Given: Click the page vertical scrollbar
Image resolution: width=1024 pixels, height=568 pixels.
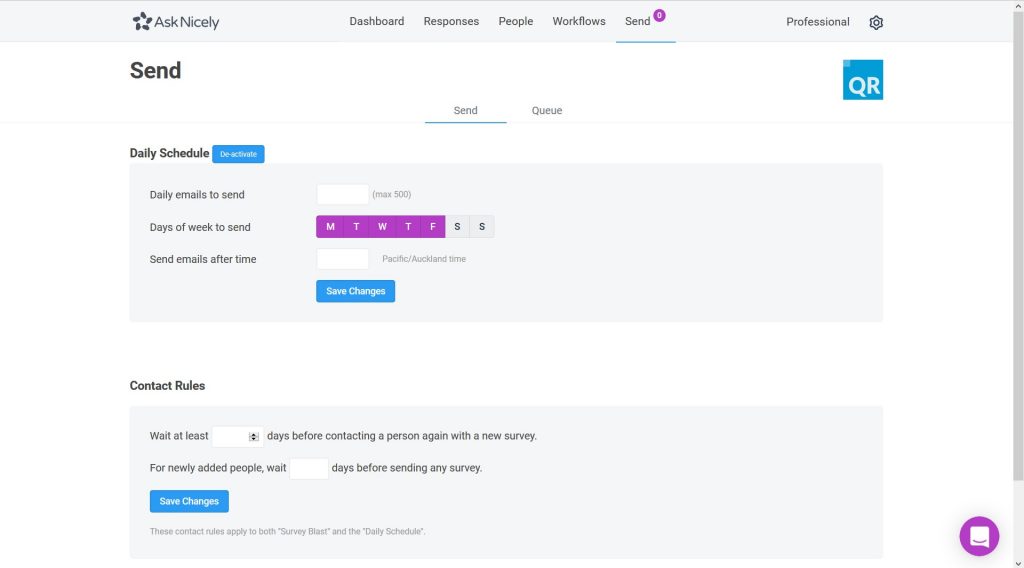Looking at the screenshot, I should click(1018, 246).
